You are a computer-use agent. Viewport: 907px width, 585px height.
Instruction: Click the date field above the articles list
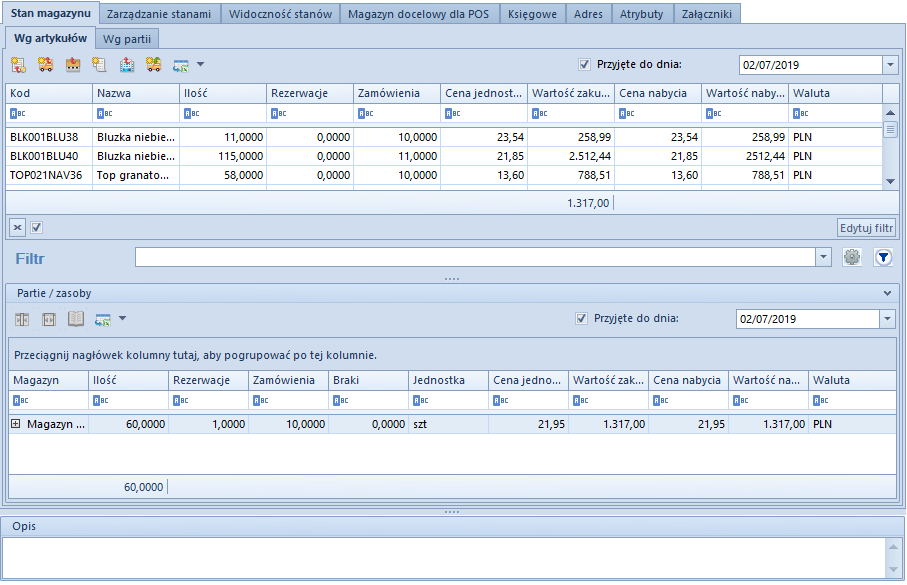click(810, 65)
